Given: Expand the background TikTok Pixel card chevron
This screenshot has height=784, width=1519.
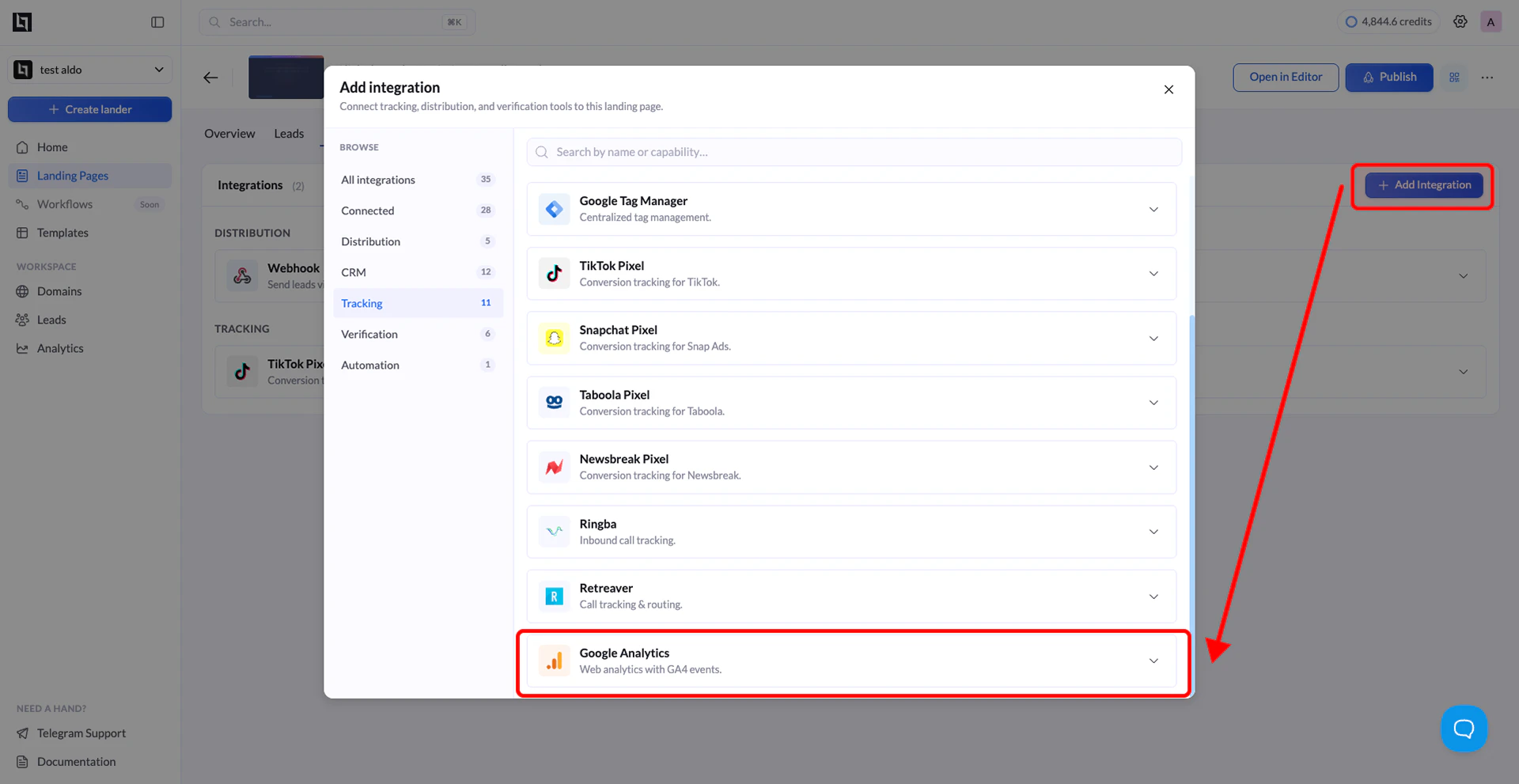Looking at the screenshot, I should pyautogui.click(x=1464, y=372).
